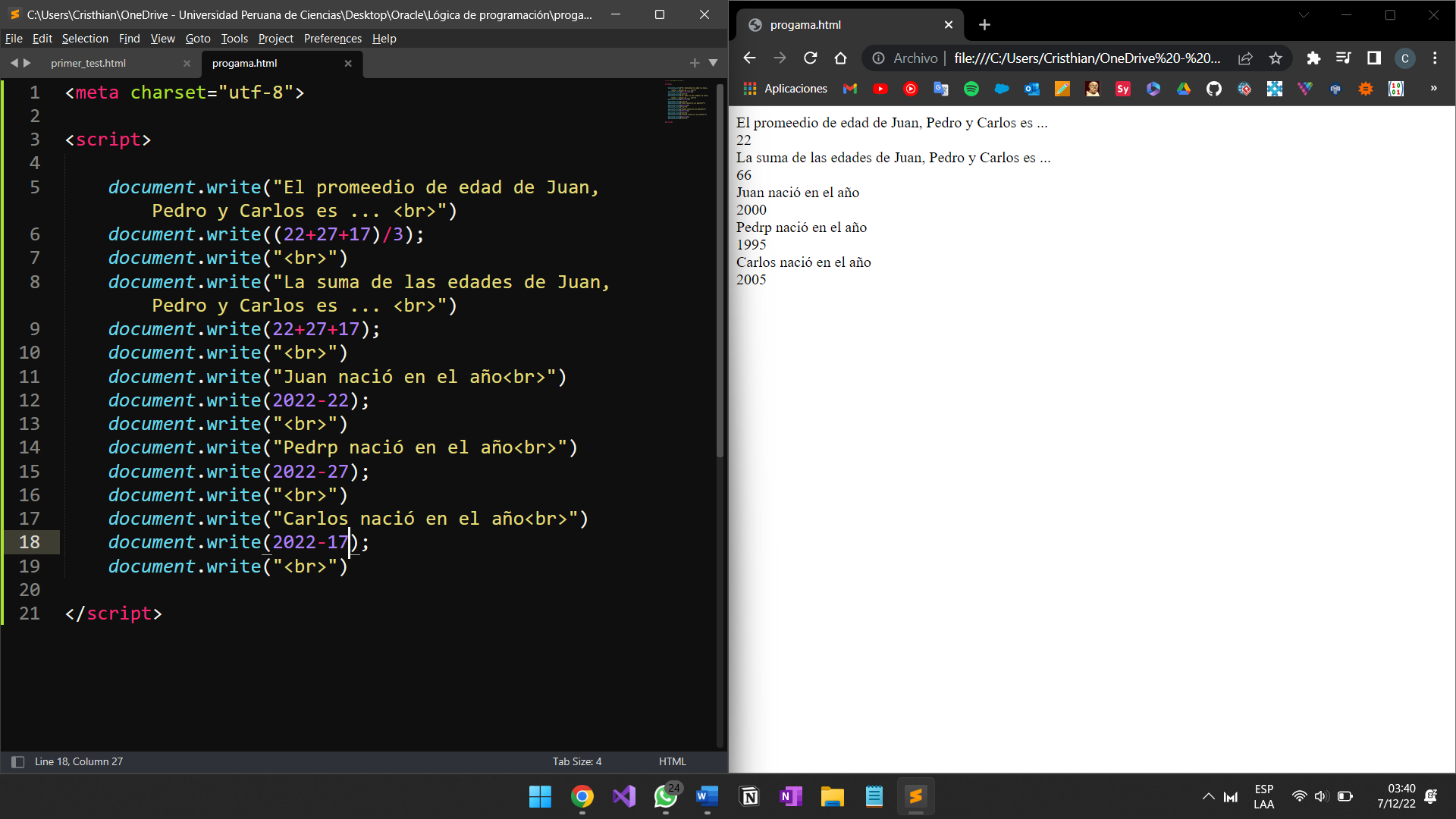Show more bookmarks with the chevron
The height and width of the screenshot is (819, 1456).
[1433, 89]
